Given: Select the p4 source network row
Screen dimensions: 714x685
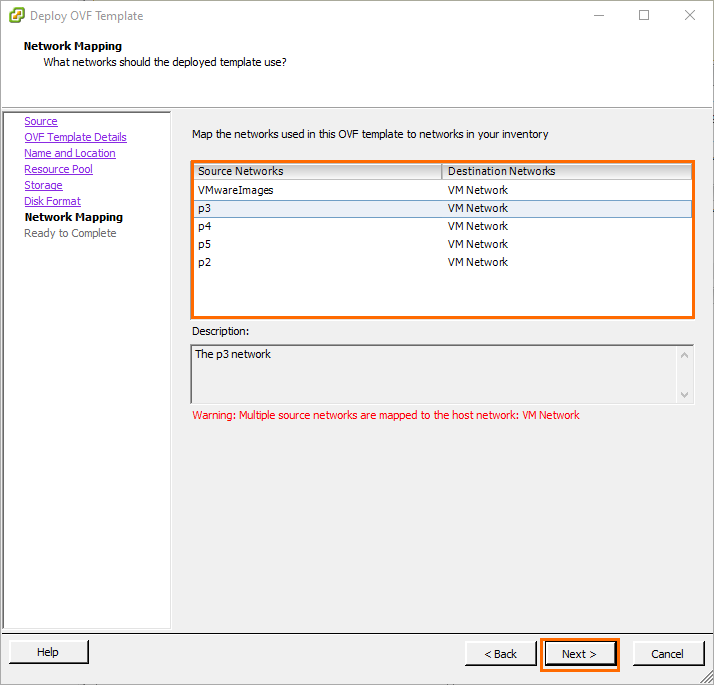Looking at the screenshot, I should [205, 226].
